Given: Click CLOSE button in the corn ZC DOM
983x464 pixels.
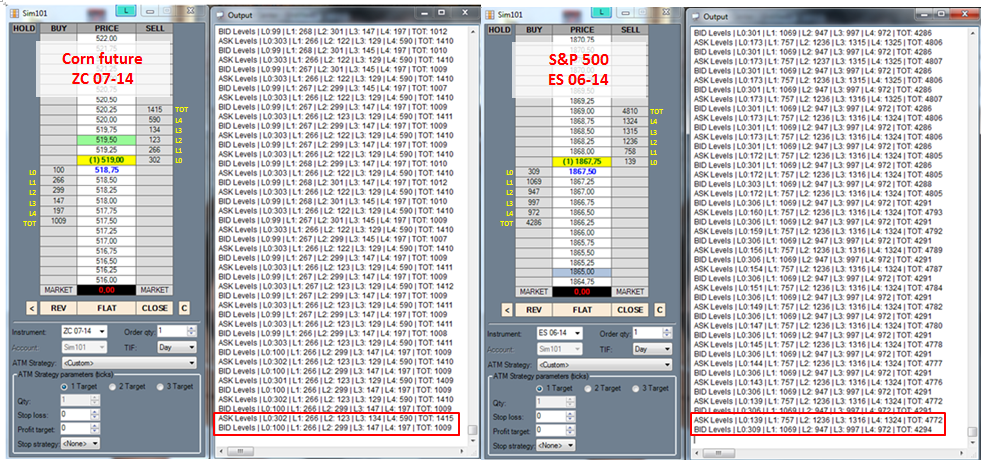Looking at the screenshot, I should click(x=154, y=308).
